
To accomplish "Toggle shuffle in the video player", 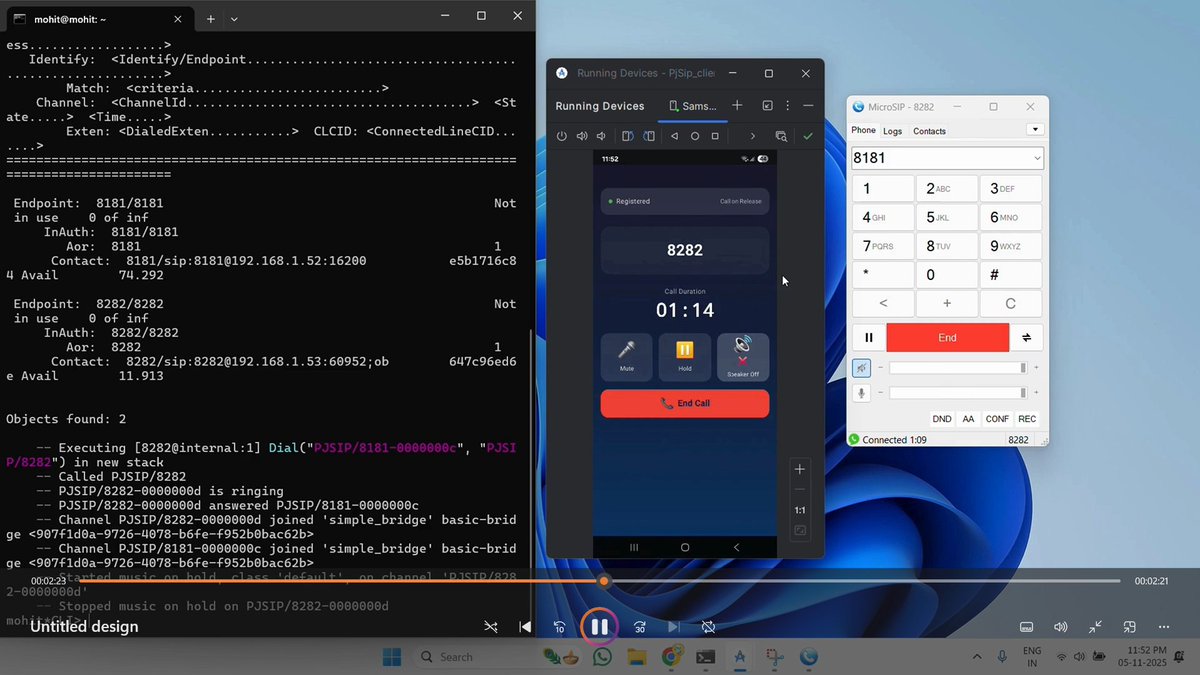I will 491,627.
